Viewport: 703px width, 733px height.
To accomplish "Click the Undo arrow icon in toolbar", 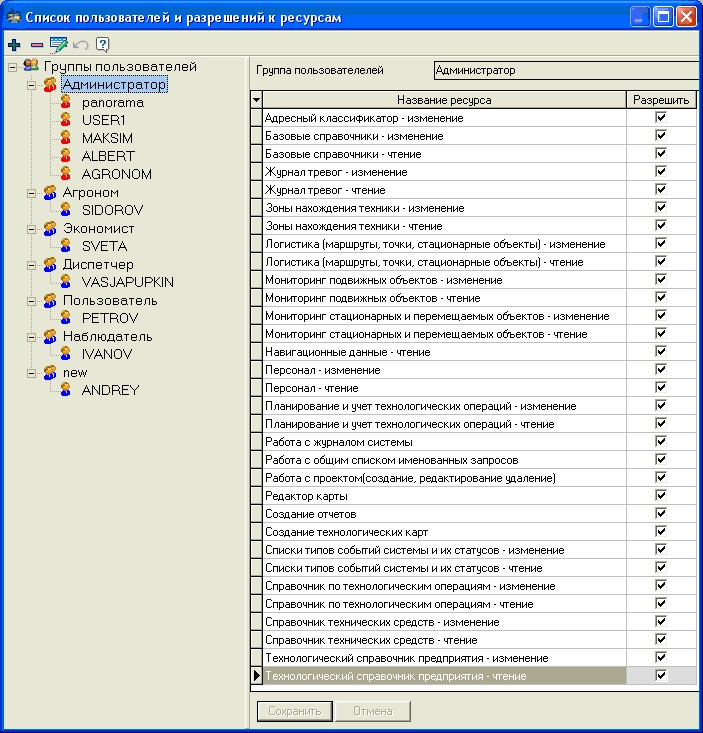I will point(80,45).
